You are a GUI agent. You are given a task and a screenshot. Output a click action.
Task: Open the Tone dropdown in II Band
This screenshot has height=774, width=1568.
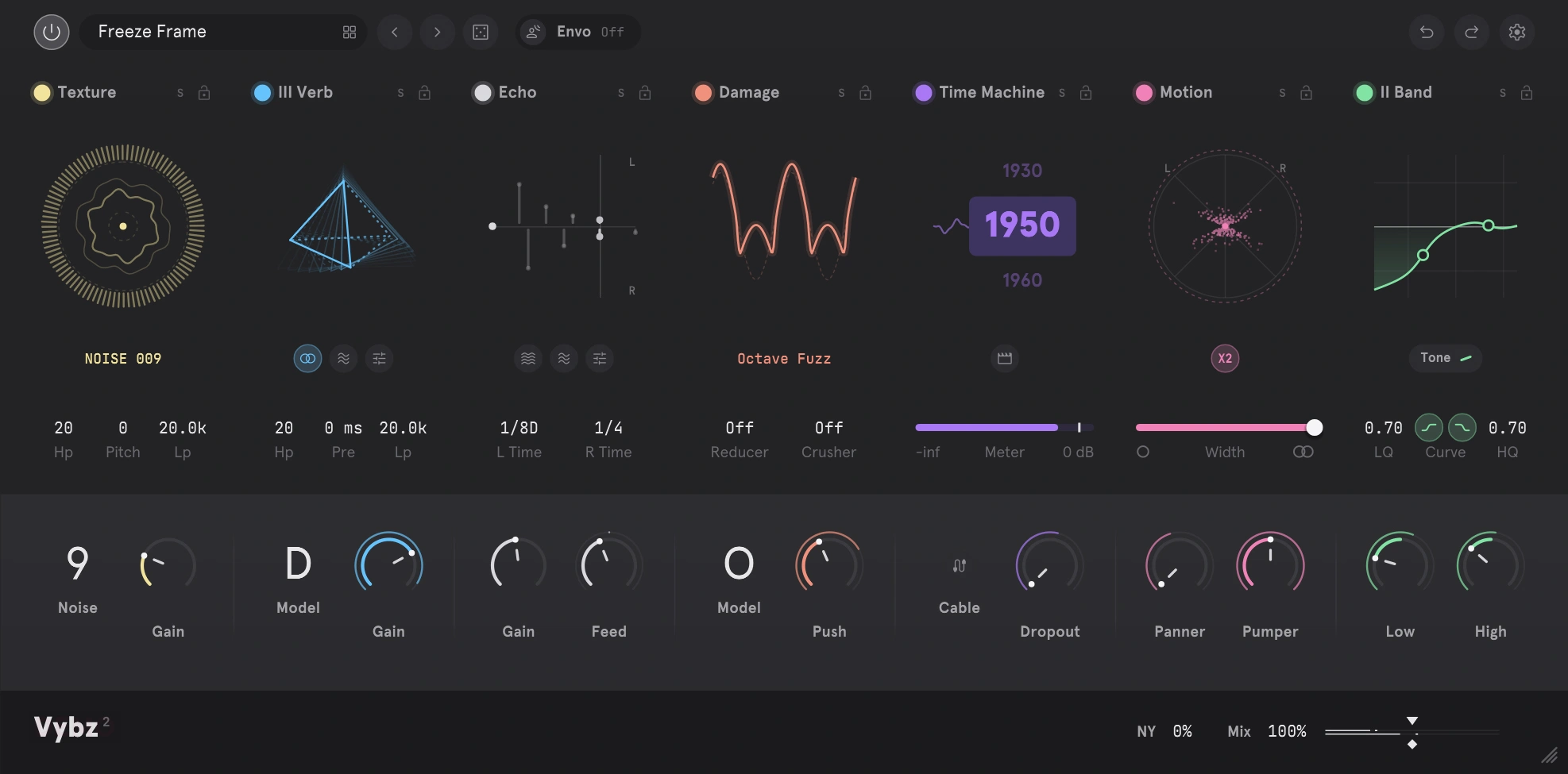click(1446, 358)
